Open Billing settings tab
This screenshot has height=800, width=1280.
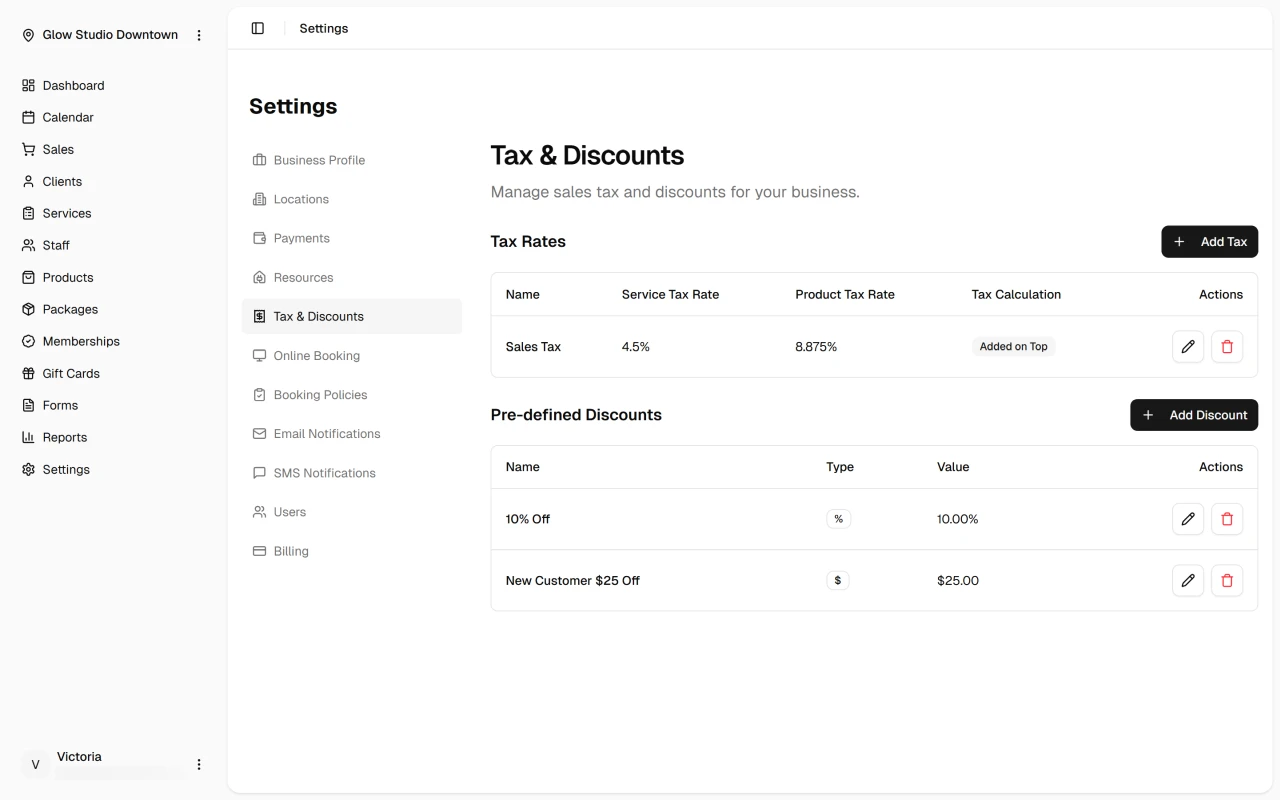[352, 550]
